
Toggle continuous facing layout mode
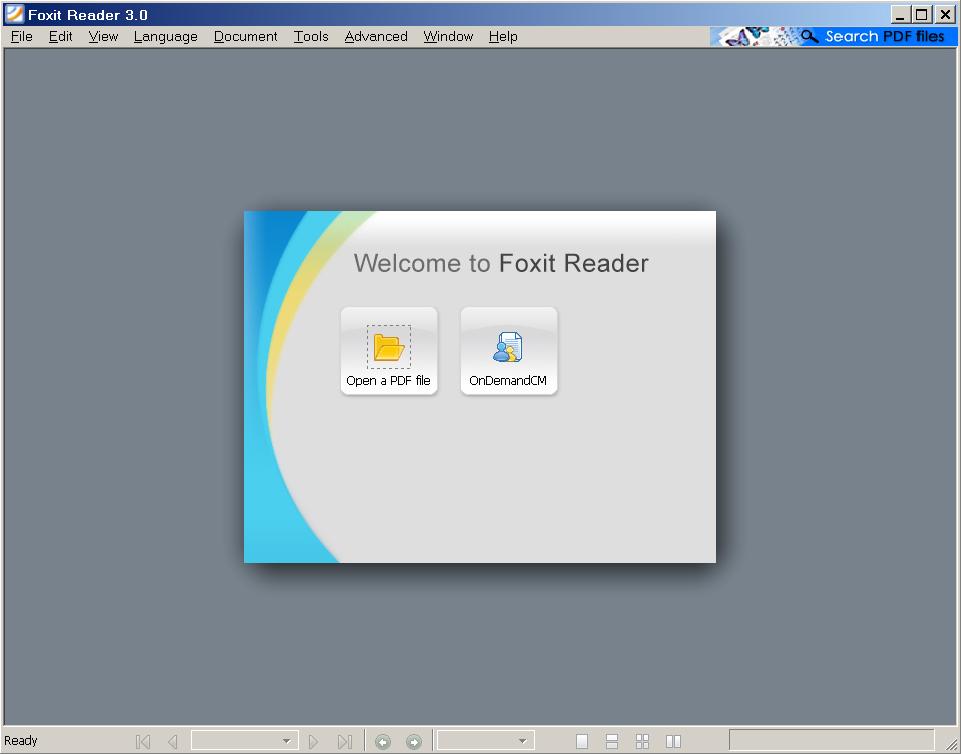(642, 741)
